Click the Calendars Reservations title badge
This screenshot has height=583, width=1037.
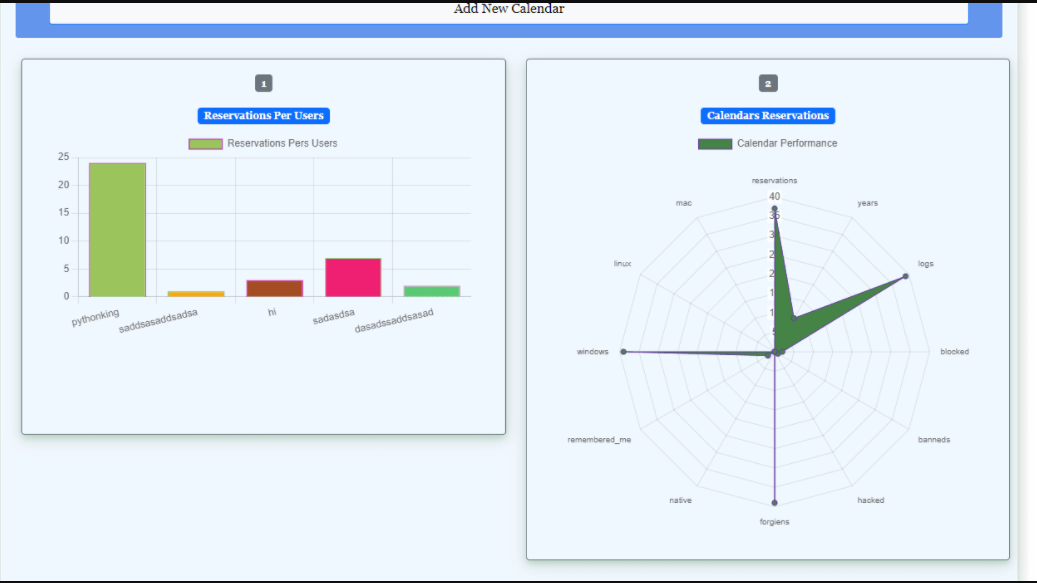768,116
